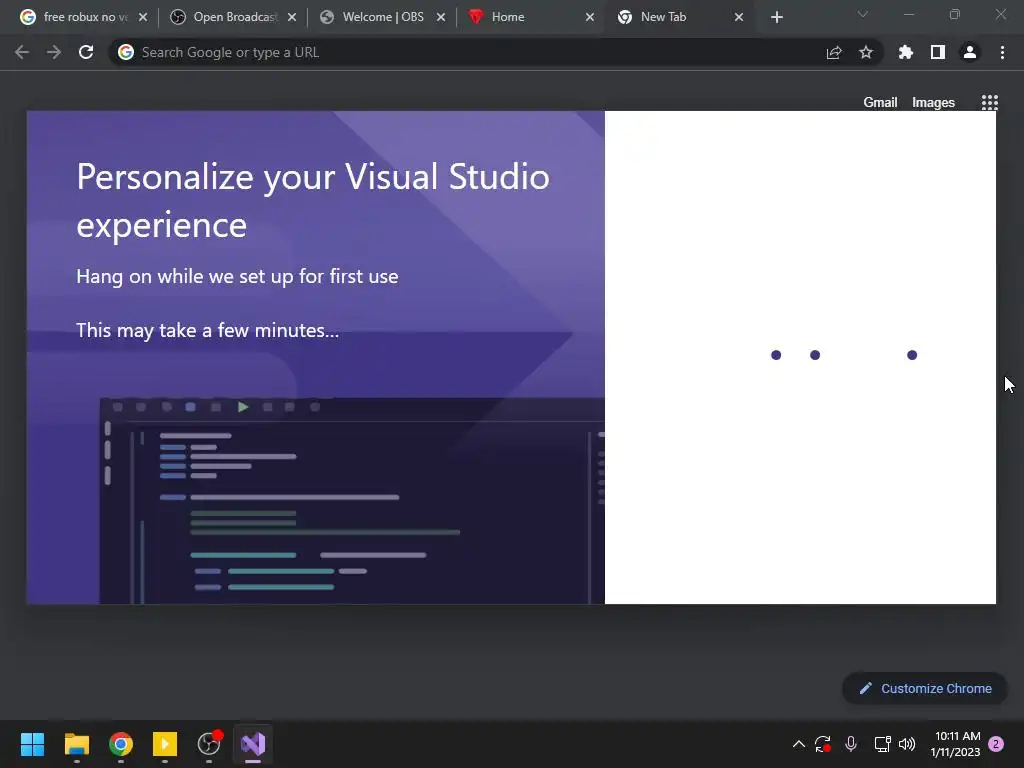1024x768 pixels.
Task: Open Google Chrome from the taskbar
Action: 121,744
